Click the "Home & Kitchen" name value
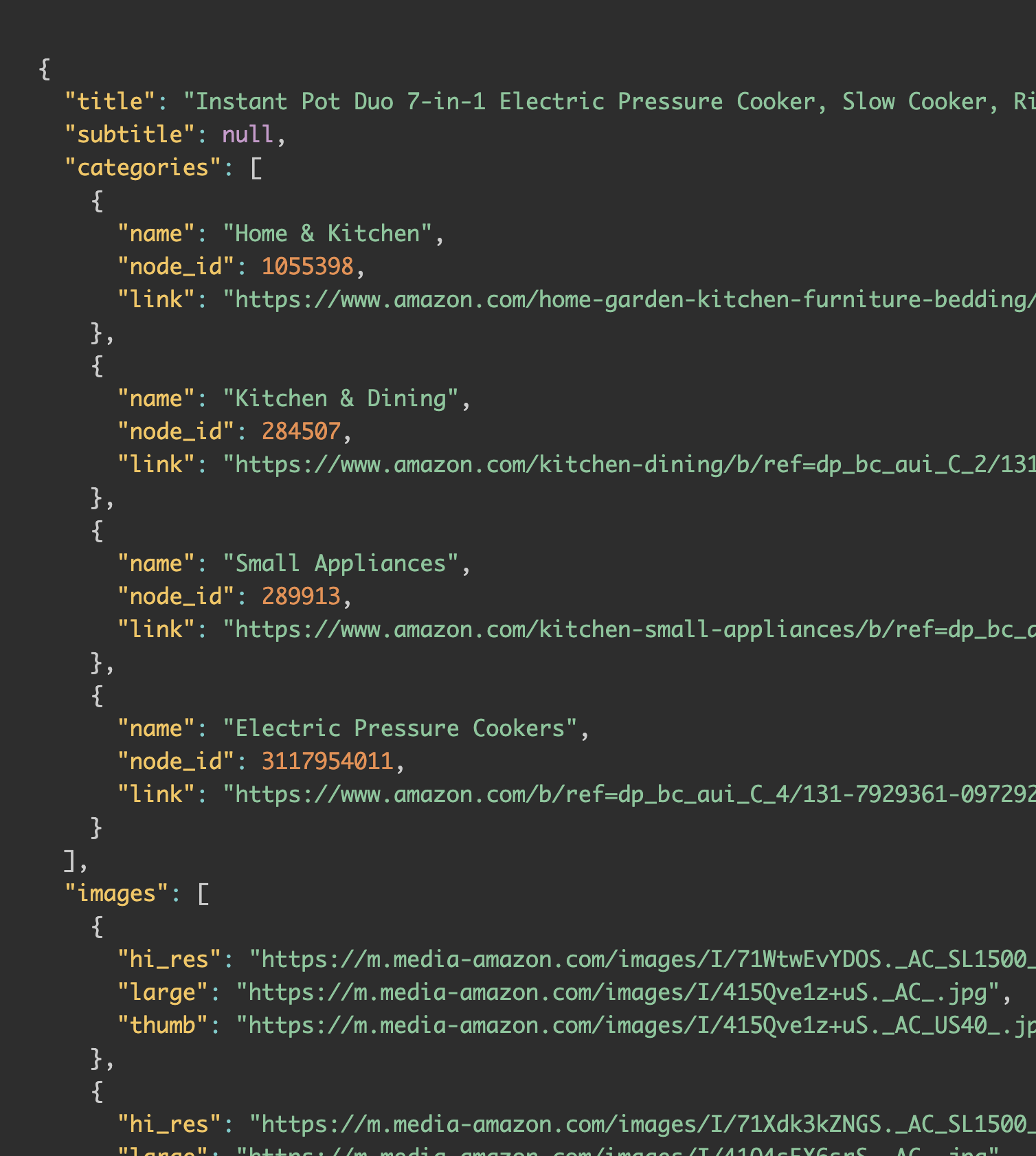This screenshot has width=1036, height=1156. pyautogui.click(x=327, y=234)
